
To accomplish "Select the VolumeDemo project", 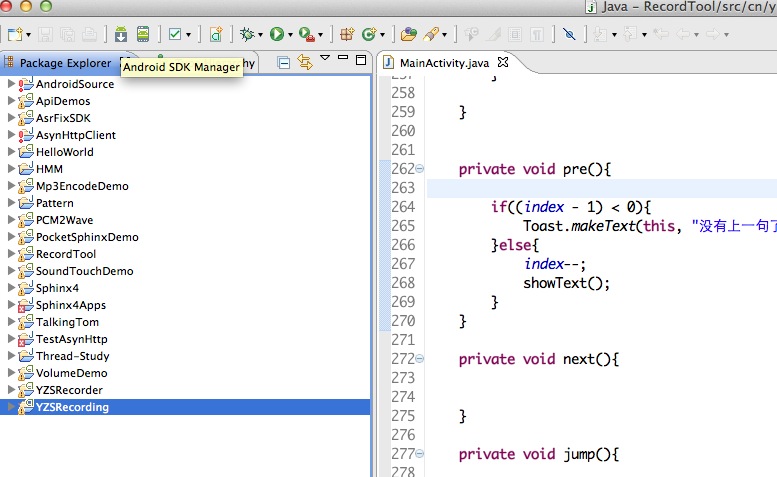I will pos(72,373).
